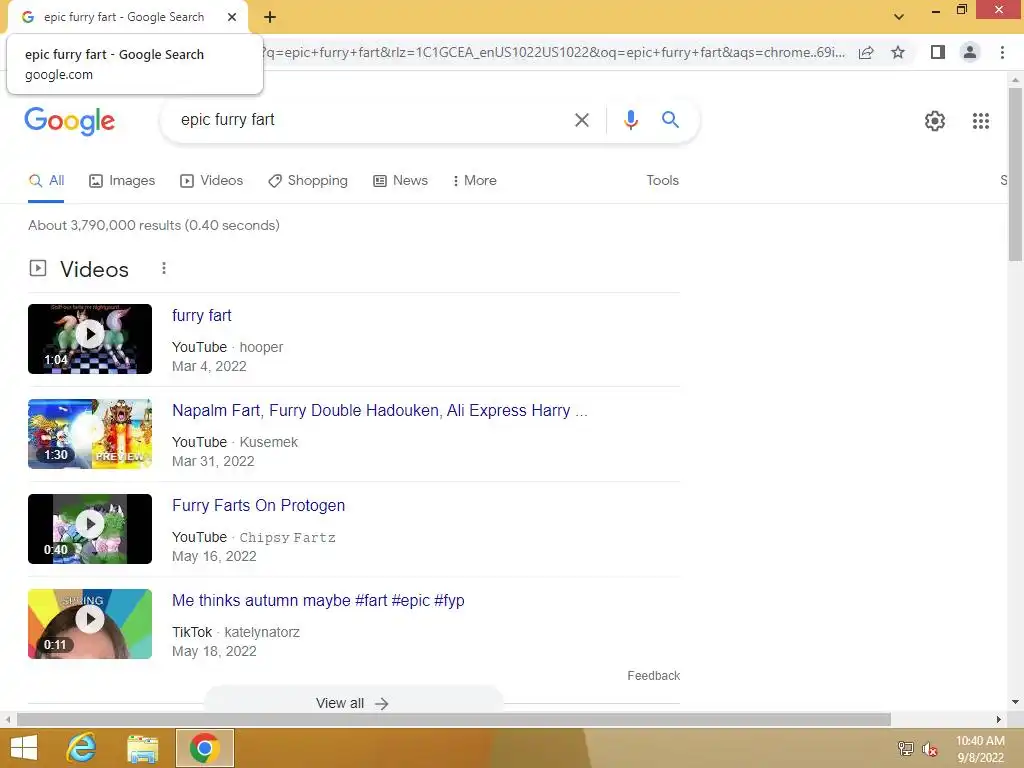The image size is (1024, 768).
Task: Open 'Furry Farts On Protogen' link
Action: coord(259,506)
